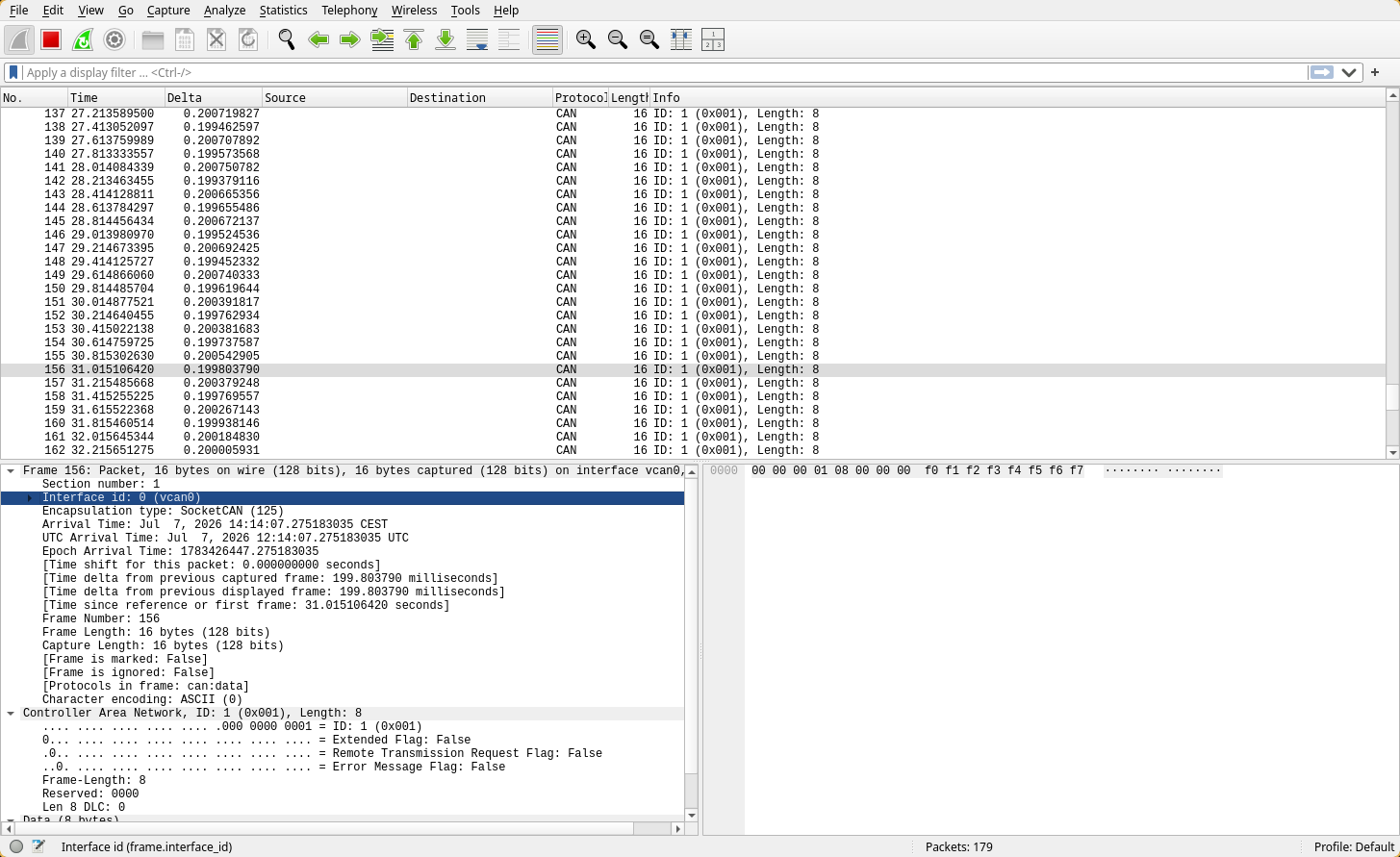Open the Go menu
The height and width of the screenshot is (857, 1400).
pos(126,10)
